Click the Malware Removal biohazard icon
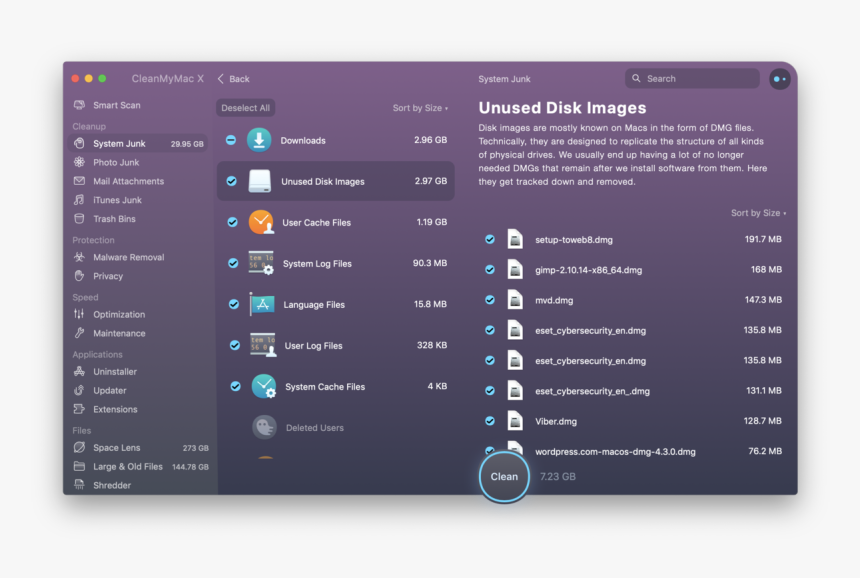 point(80,257)
